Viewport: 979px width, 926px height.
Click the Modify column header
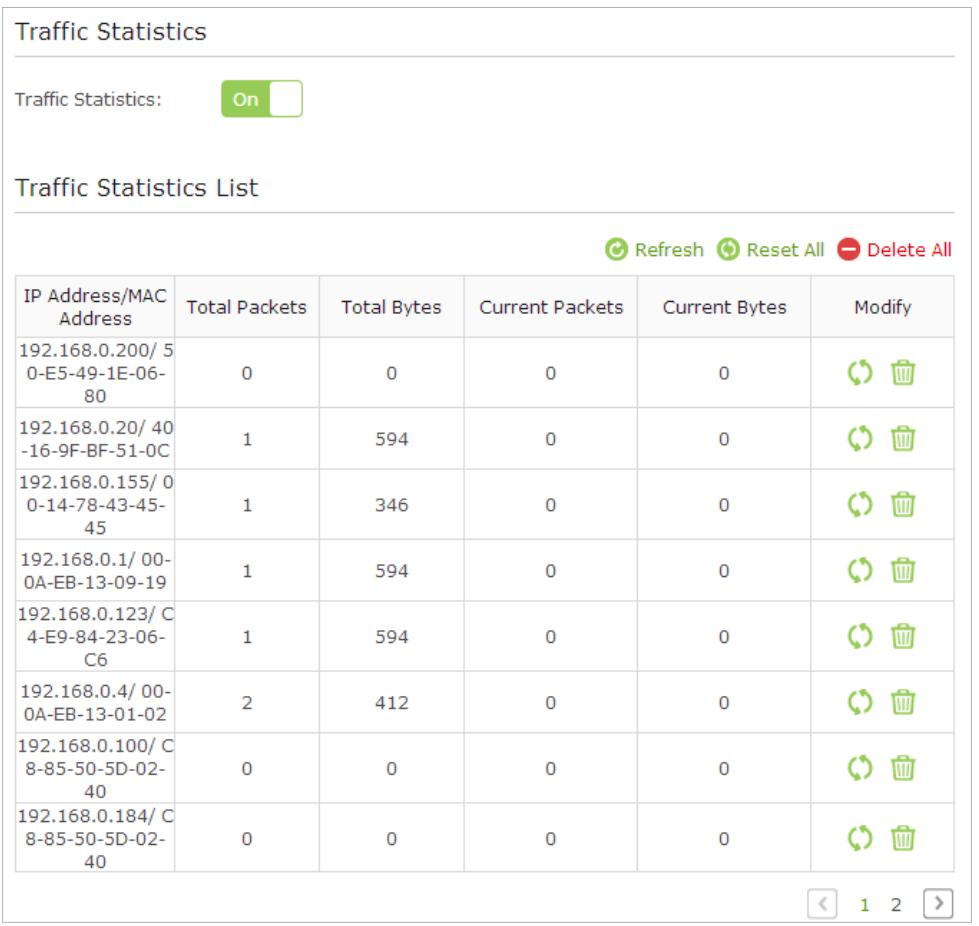click(882, 307)
